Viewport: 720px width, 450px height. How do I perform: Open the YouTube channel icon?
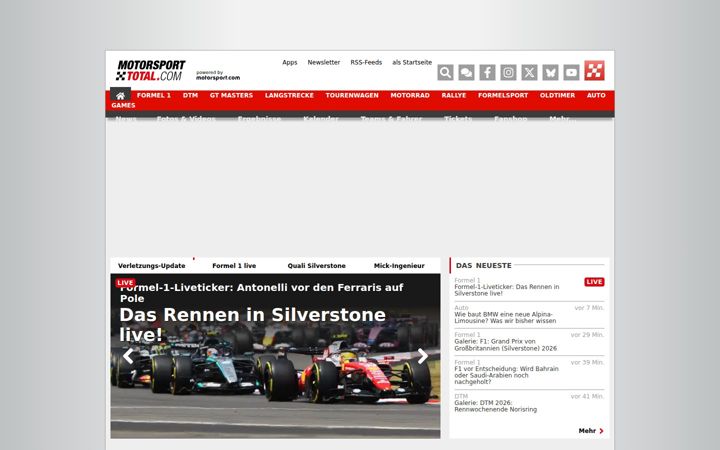coord(571,73)
